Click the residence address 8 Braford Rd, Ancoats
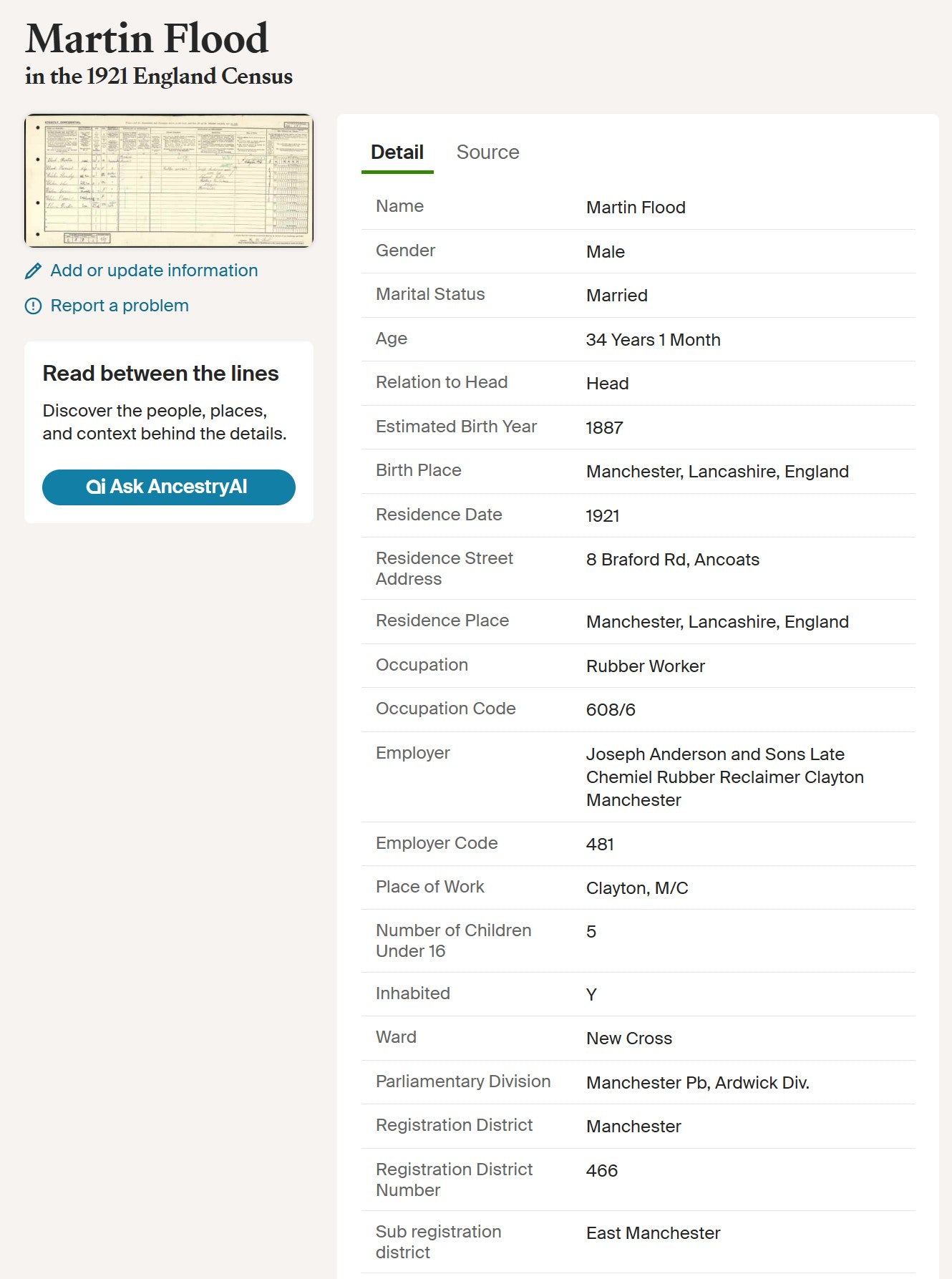952x1279 pixels. (x=673, y=560)
